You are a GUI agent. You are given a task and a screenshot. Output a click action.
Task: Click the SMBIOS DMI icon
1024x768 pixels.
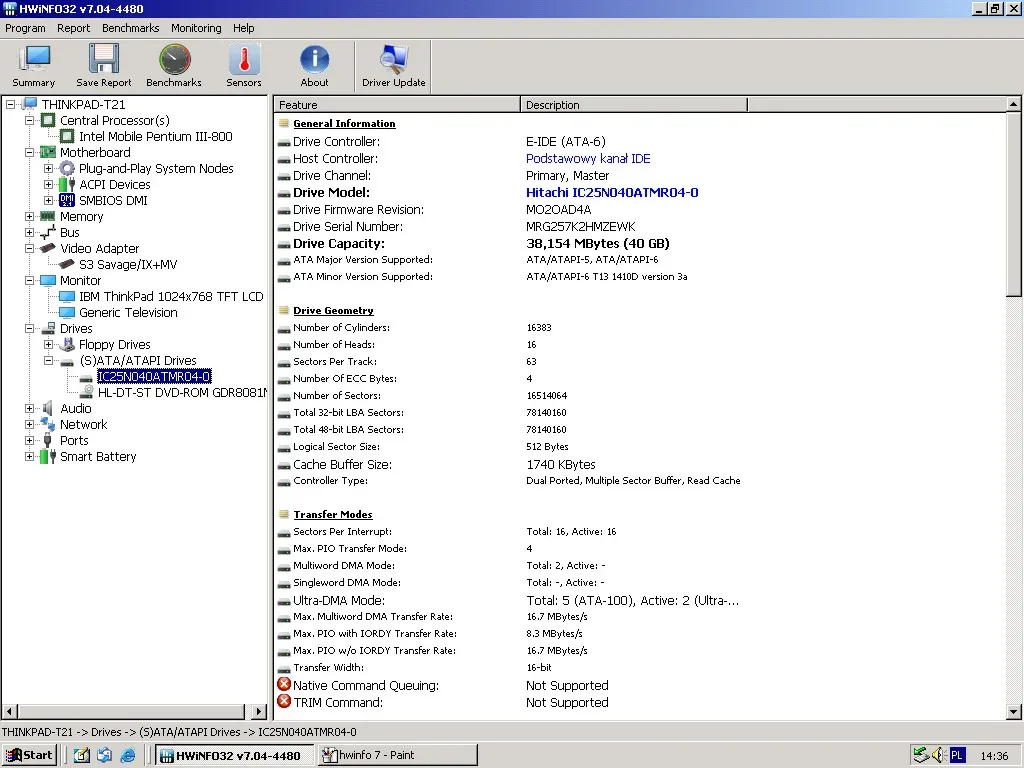[x=67, y=200]
